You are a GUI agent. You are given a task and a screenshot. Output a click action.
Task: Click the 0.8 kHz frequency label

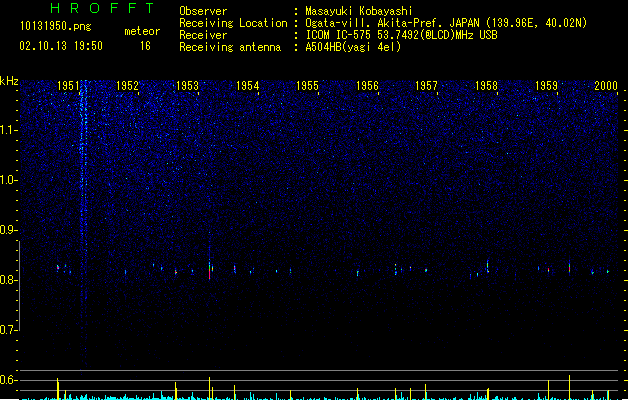[8, 280]
